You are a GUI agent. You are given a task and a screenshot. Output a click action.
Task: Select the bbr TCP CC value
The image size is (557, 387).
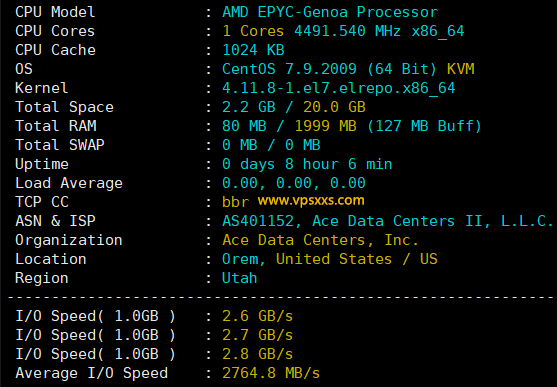pyautogui.click(x=236, y=202)
